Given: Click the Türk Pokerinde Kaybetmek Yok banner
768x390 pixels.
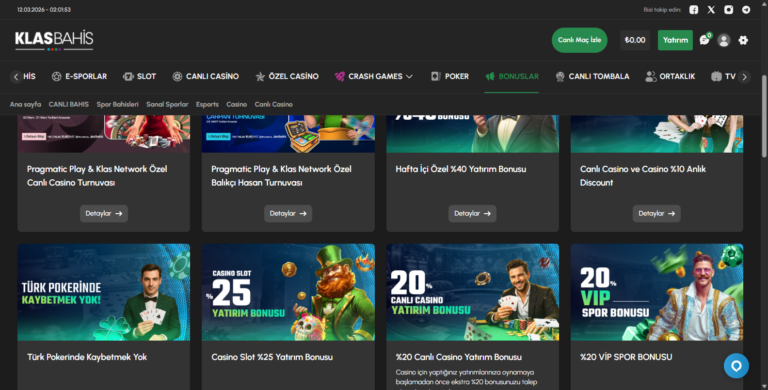Looking at the screenshot, I should point(104,292).
